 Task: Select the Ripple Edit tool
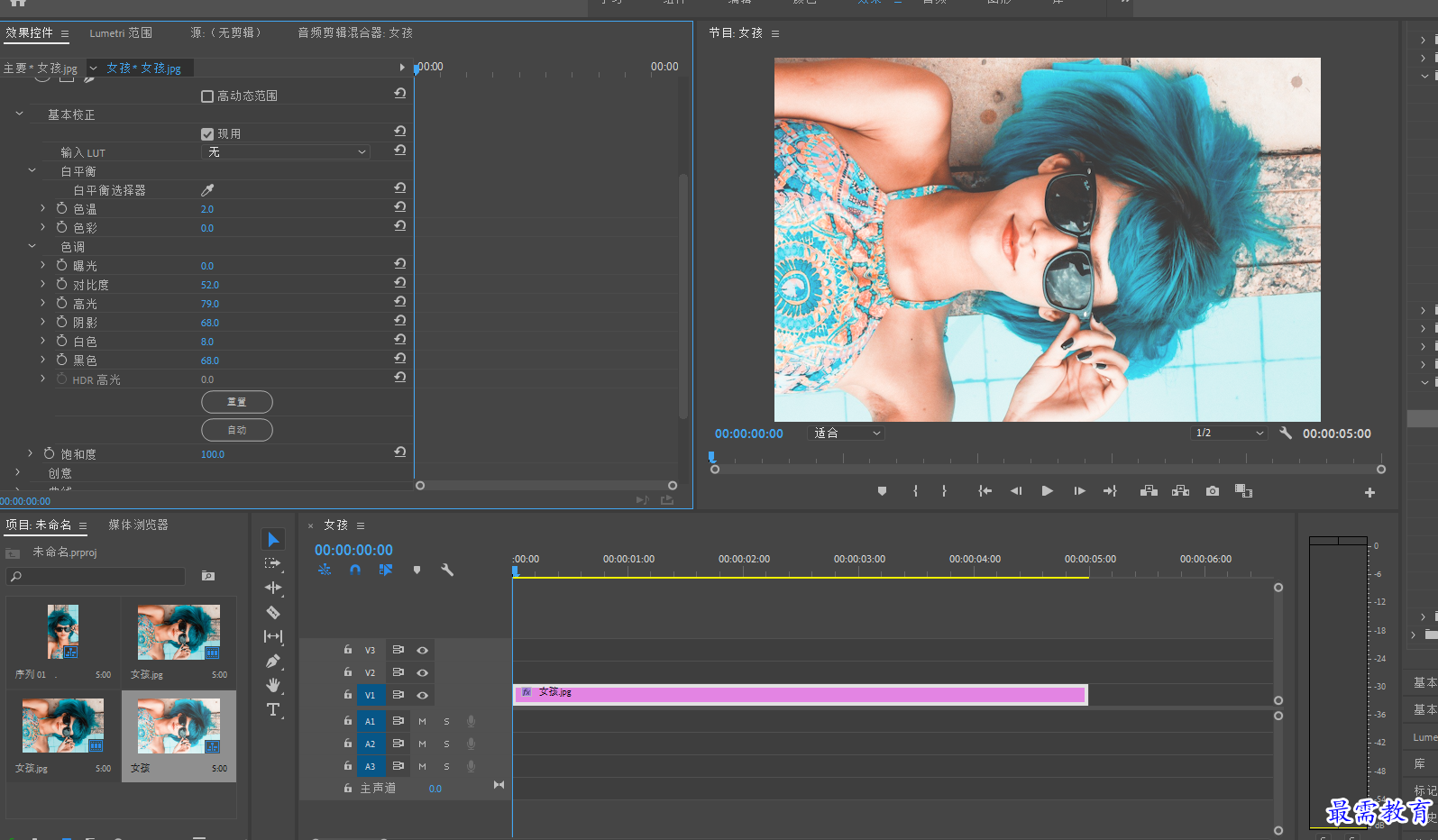(273, 588)
